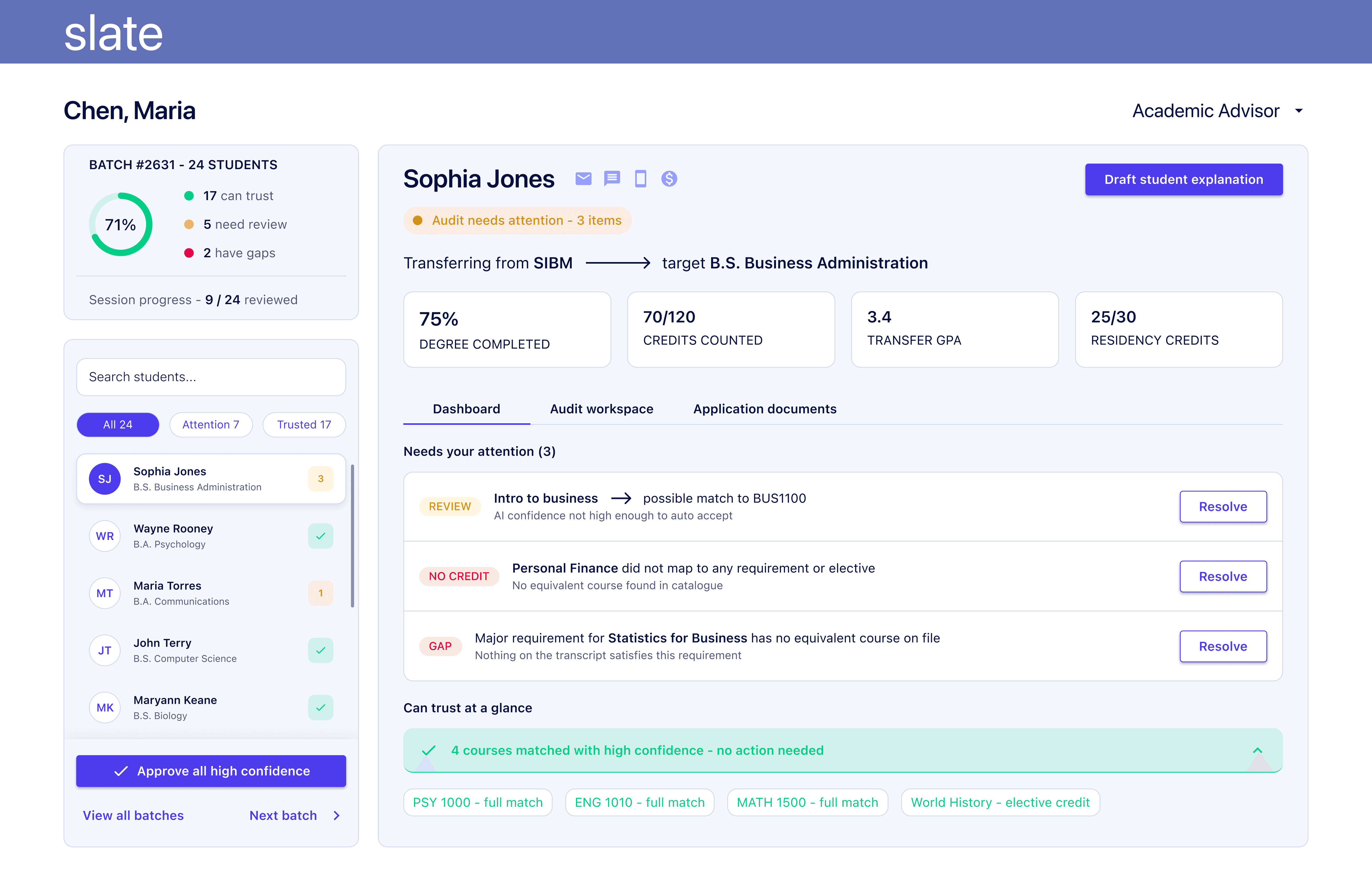Click 25/30 Residency Credits card
1372x887 pixels.
[x=1179, y=330]
